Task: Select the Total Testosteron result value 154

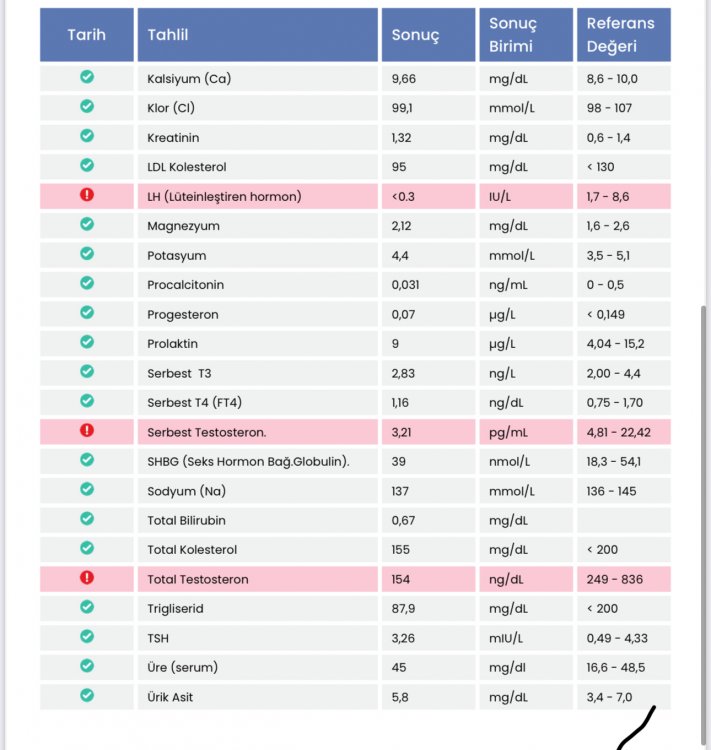Action: point(400,579)
